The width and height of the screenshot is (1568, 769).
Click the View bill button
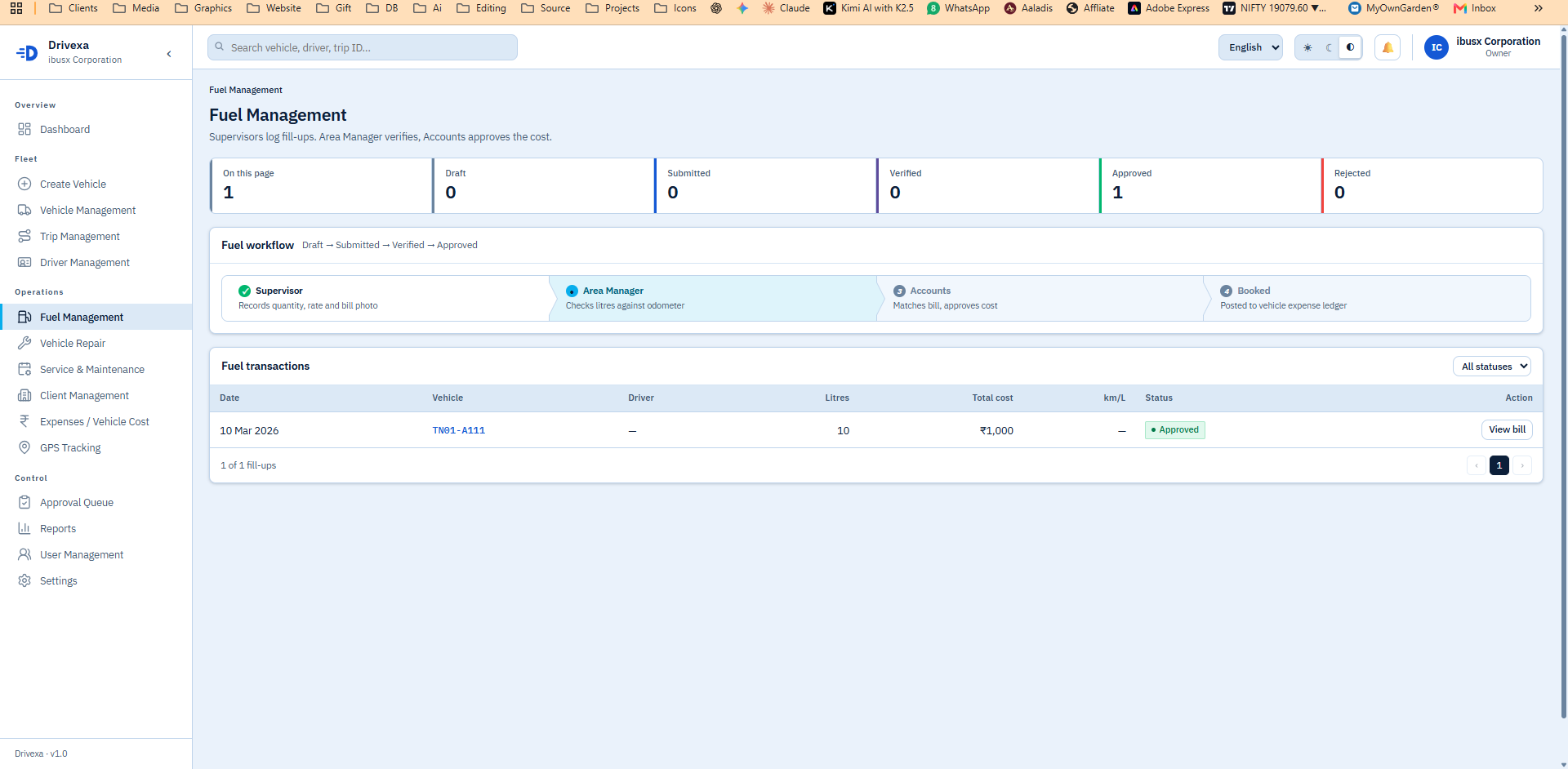tap(1507, 429)
